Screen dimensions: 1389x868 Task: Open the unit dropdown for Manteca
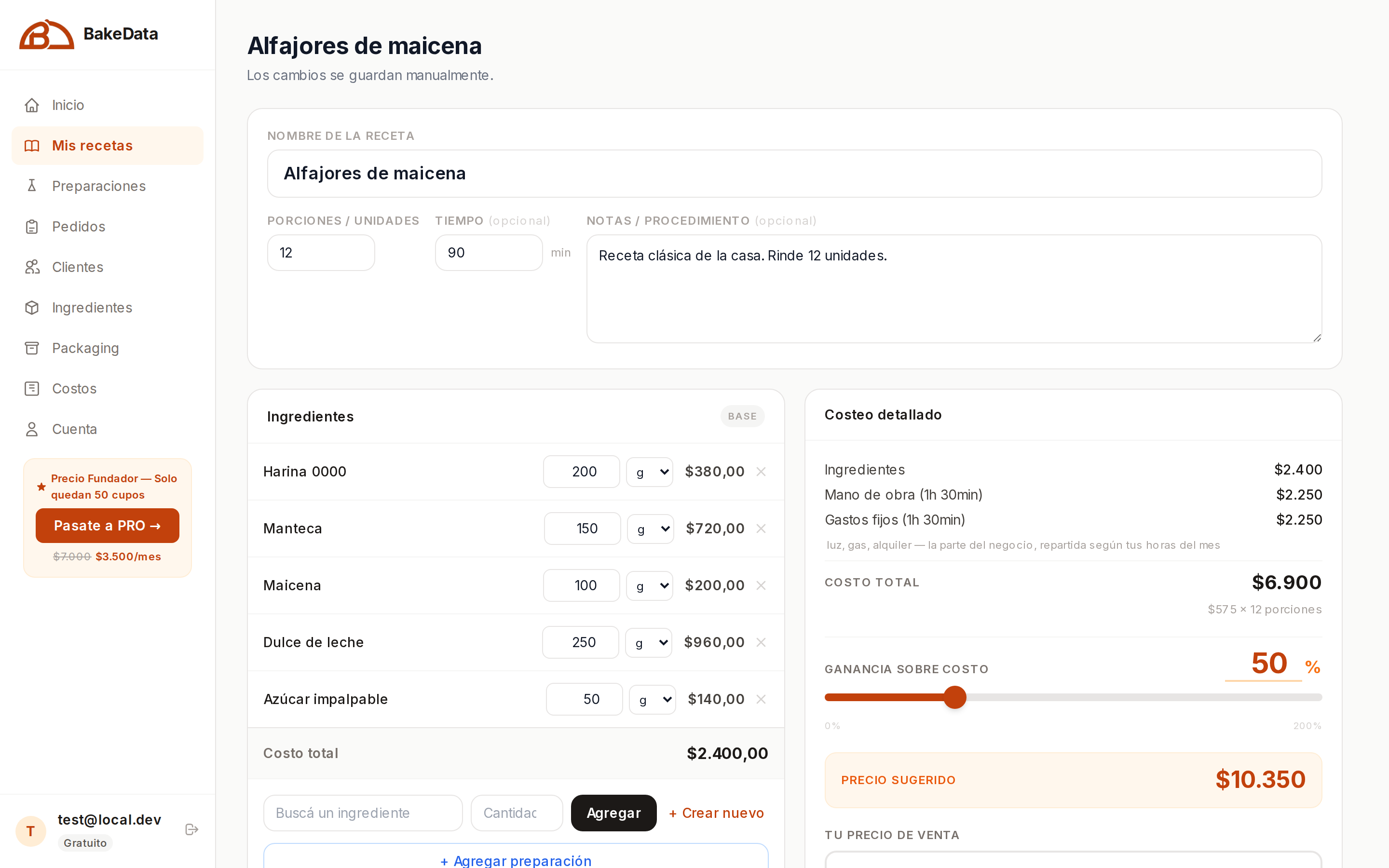[x=650, y=529]
